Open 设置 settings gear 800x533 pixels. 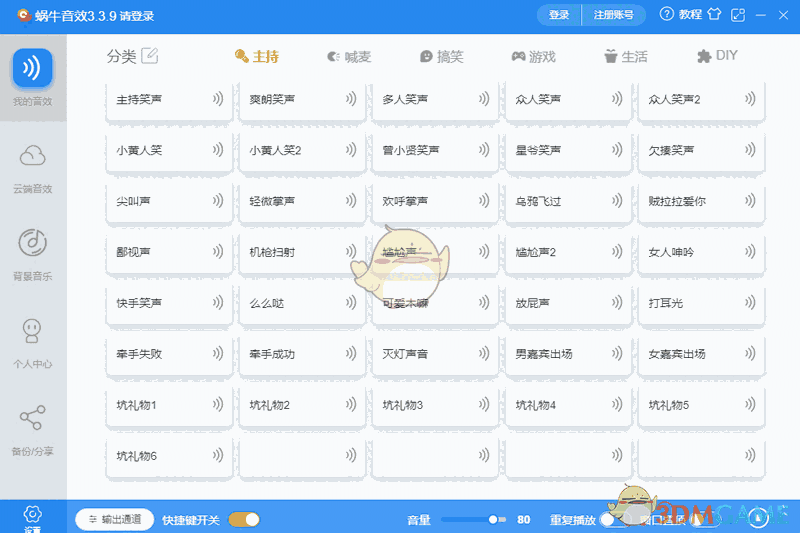pyautogui.click(x=33, y=518)
